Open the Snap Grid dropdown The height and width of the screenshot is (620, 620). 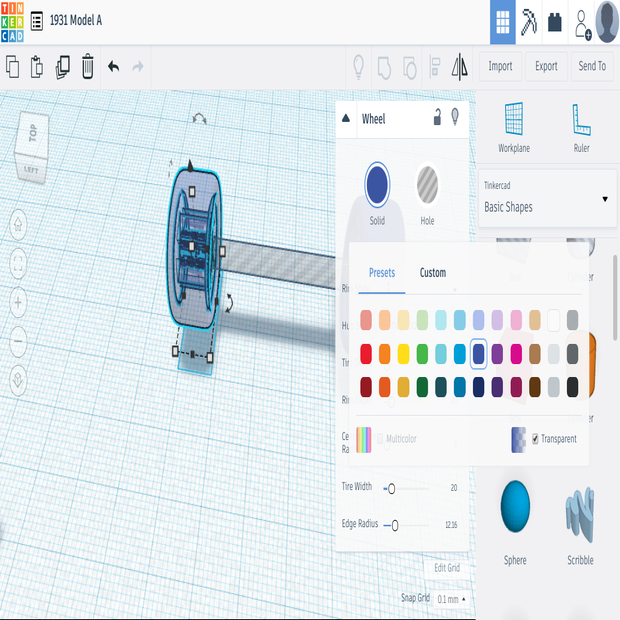(x=451, y=599)
